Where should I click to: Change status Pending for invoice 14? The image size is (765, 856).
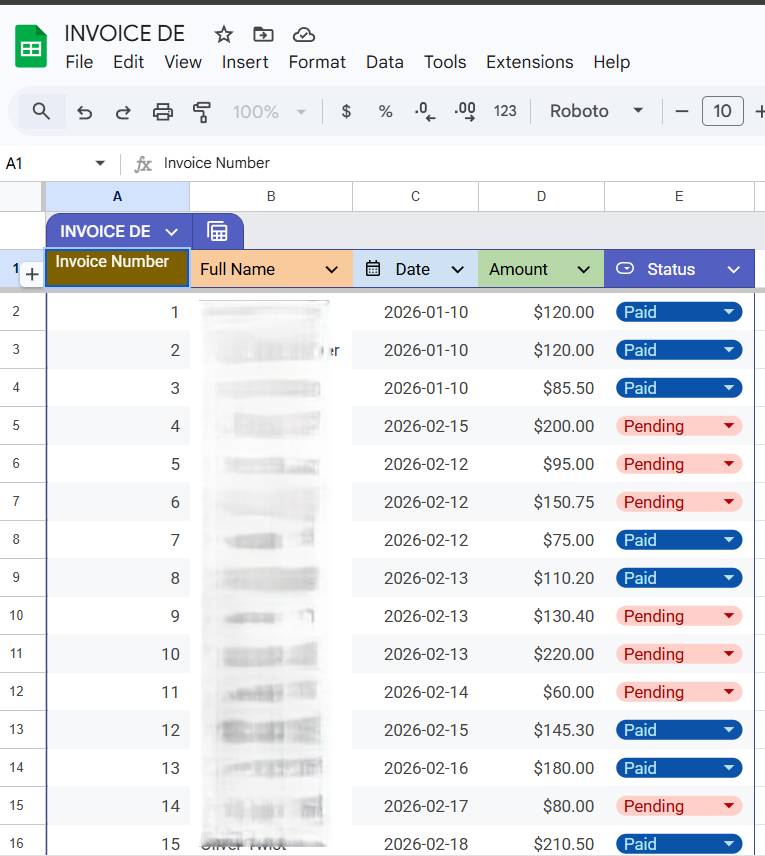pos(679,806)
